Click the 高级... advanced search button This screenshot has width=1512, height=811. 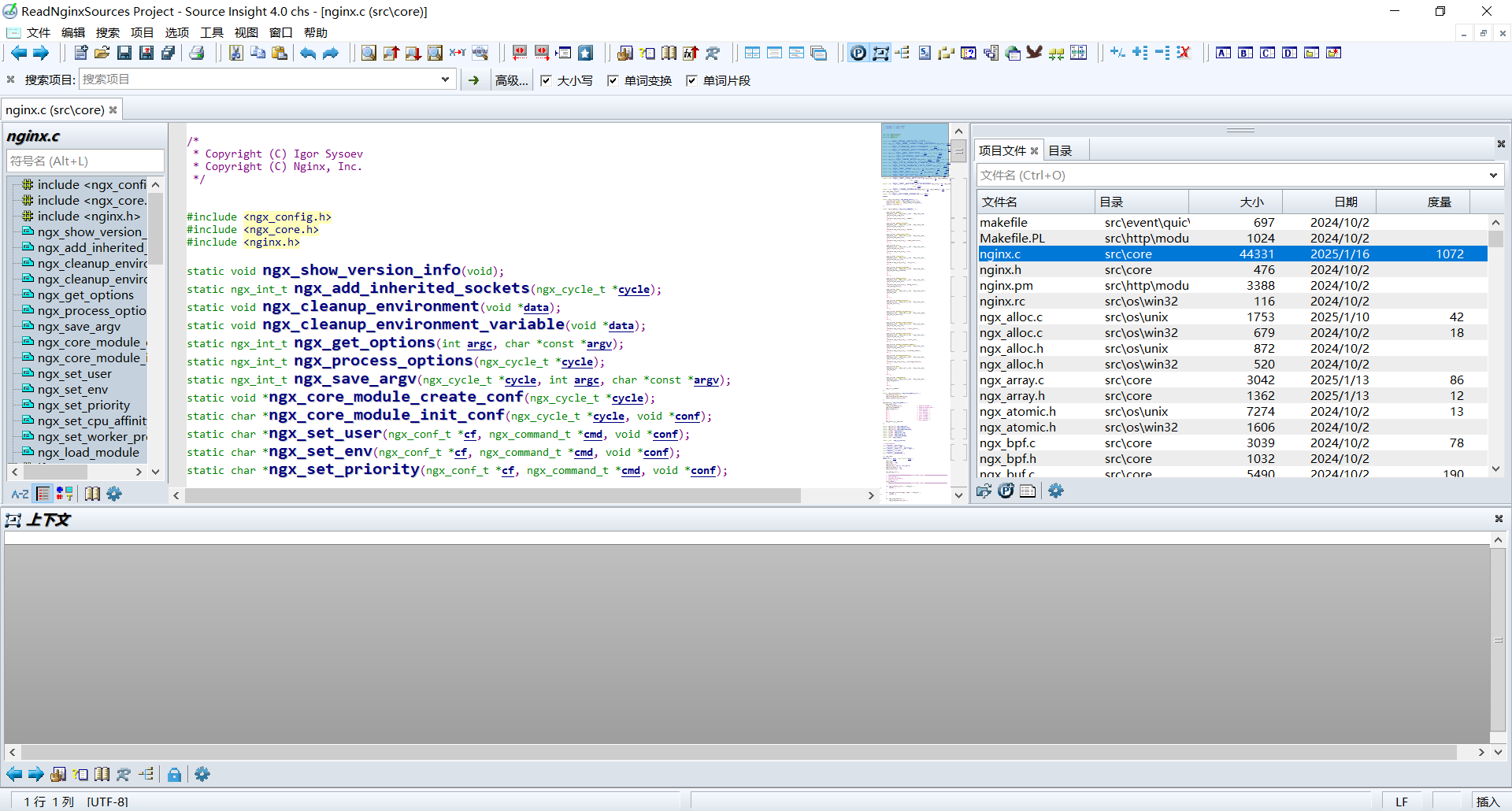(x=511, y=80)
